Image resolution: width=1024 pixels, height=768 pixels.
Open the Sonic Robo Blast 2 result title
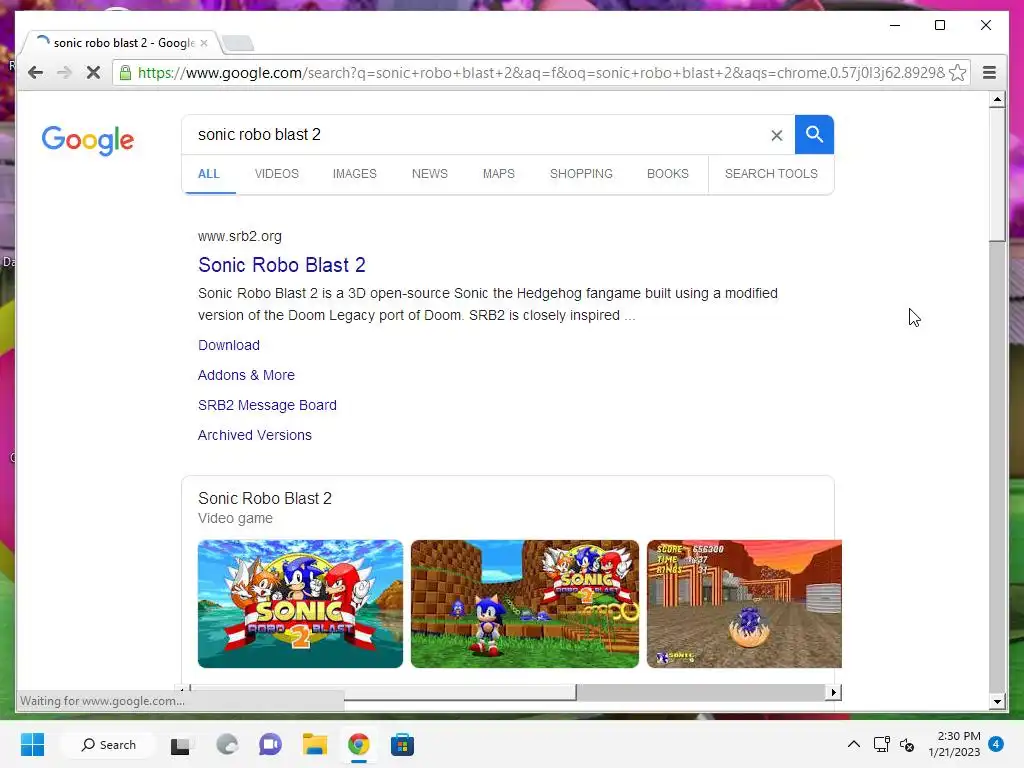click(281, 265)
